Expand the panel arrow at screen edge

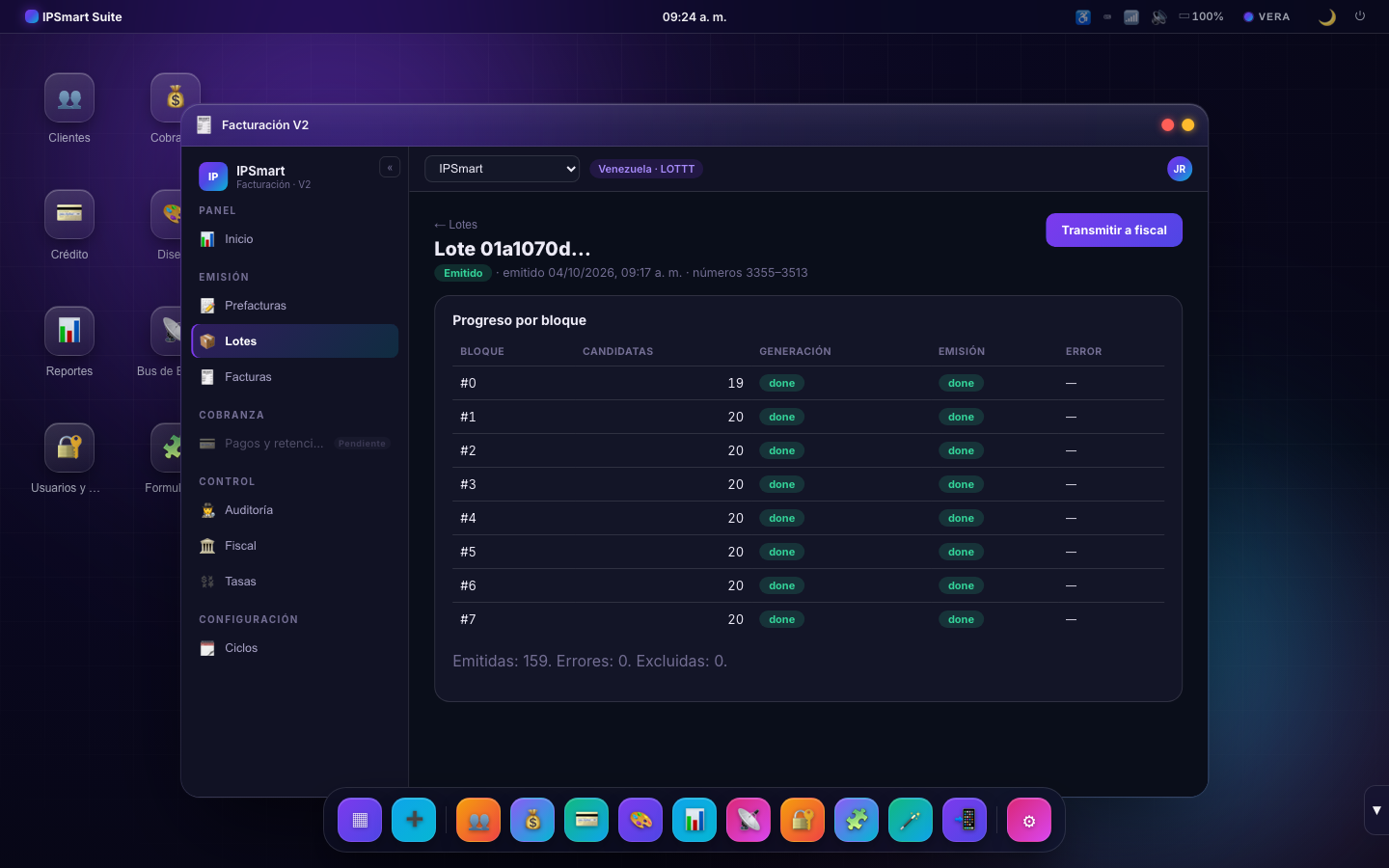[x=1376, y=810]
